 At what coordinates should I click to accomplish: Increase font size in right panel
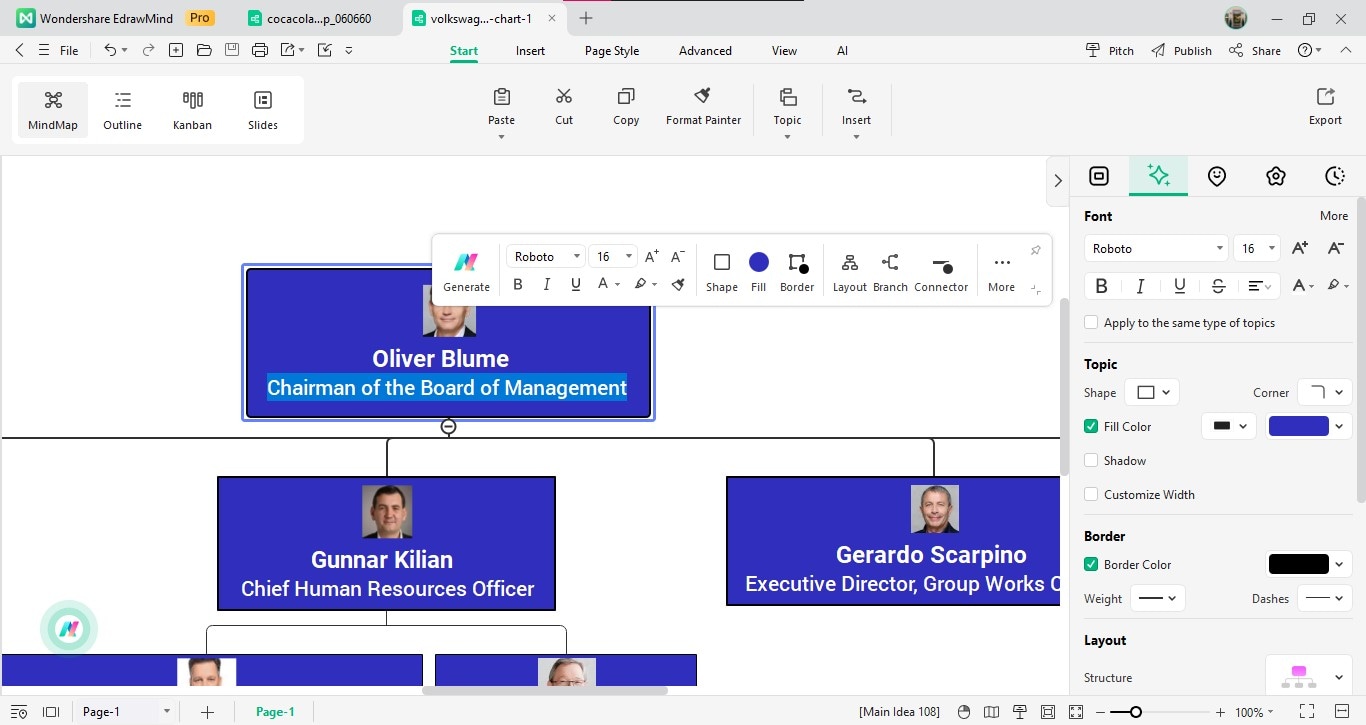[1300, 248]
